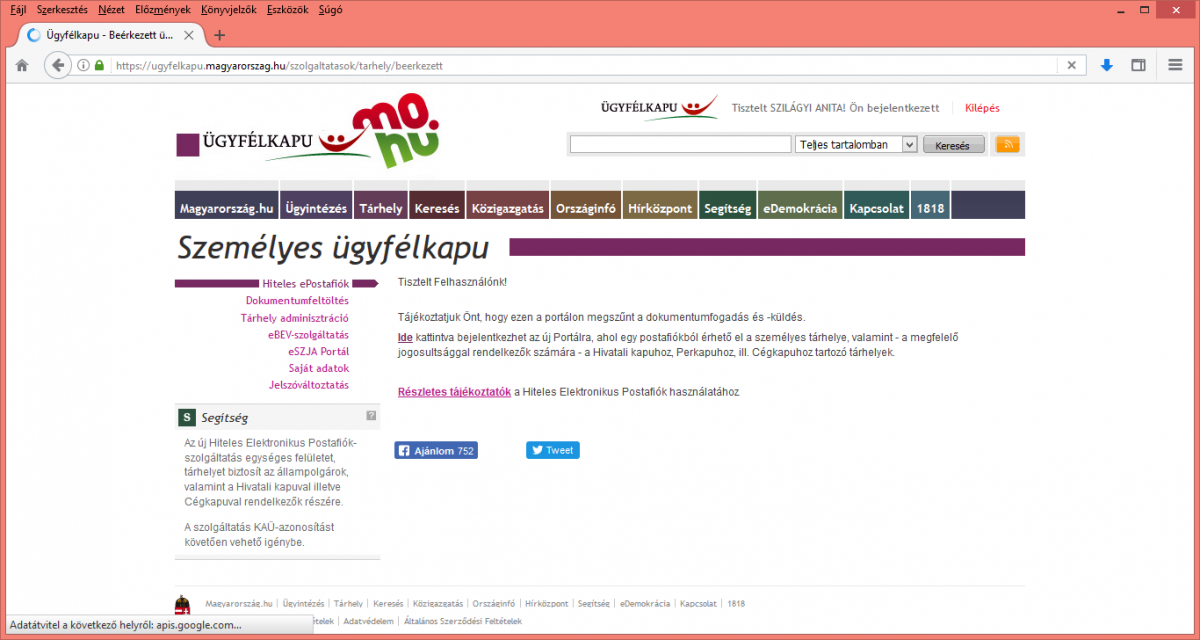Click the site info icon in address bar

[83, 65]
